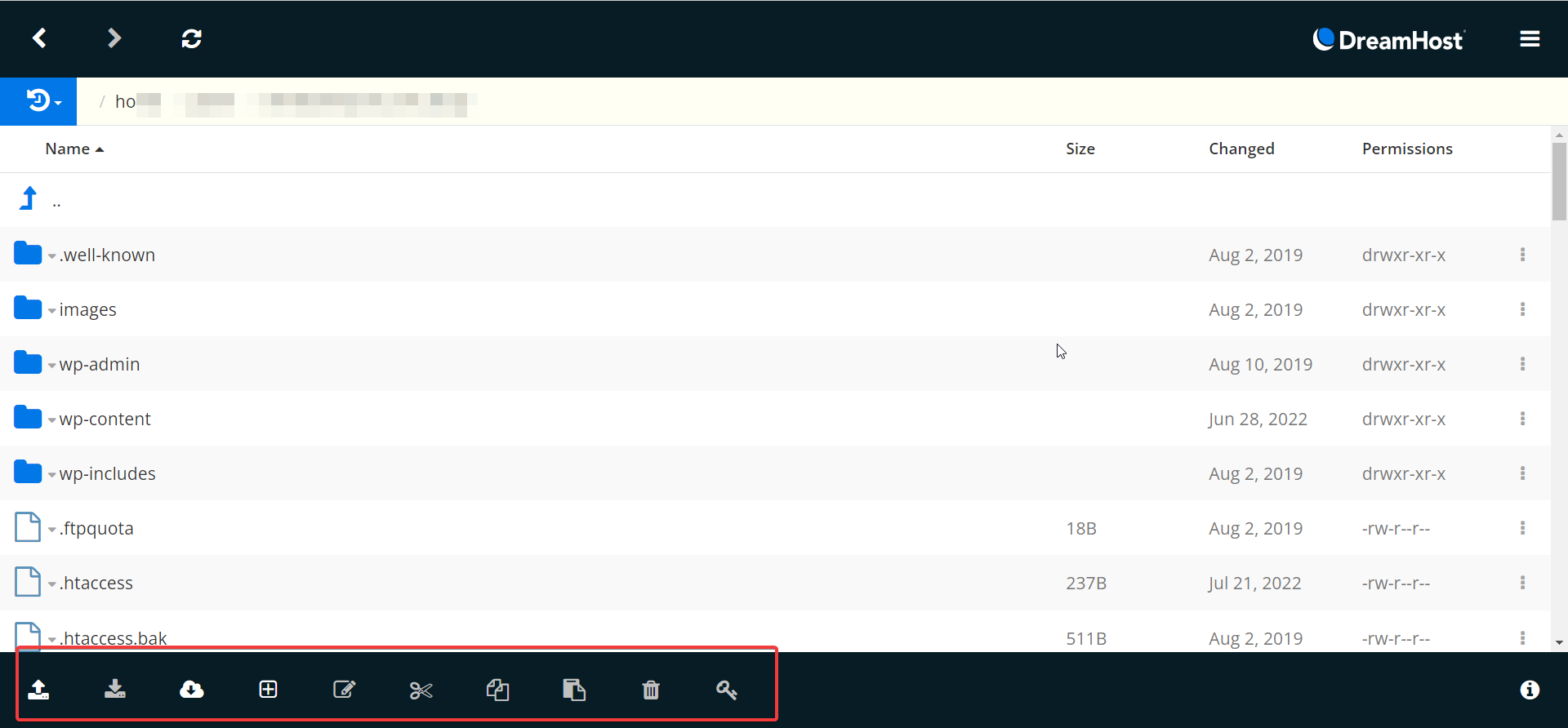
Task: Sort by Size column
Action: coord(1080,149)
